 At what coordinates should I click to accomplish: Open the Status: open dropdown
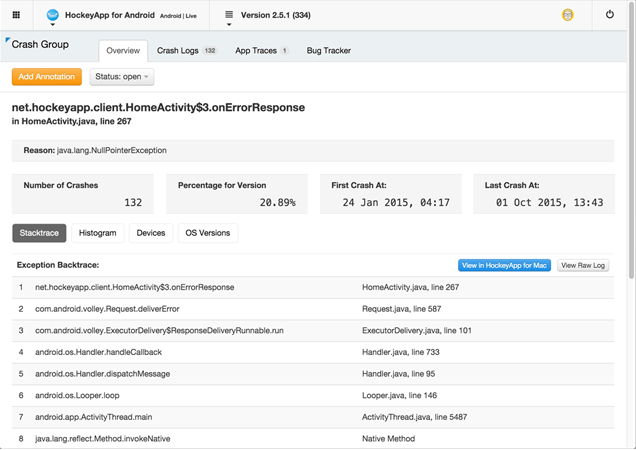122,77
